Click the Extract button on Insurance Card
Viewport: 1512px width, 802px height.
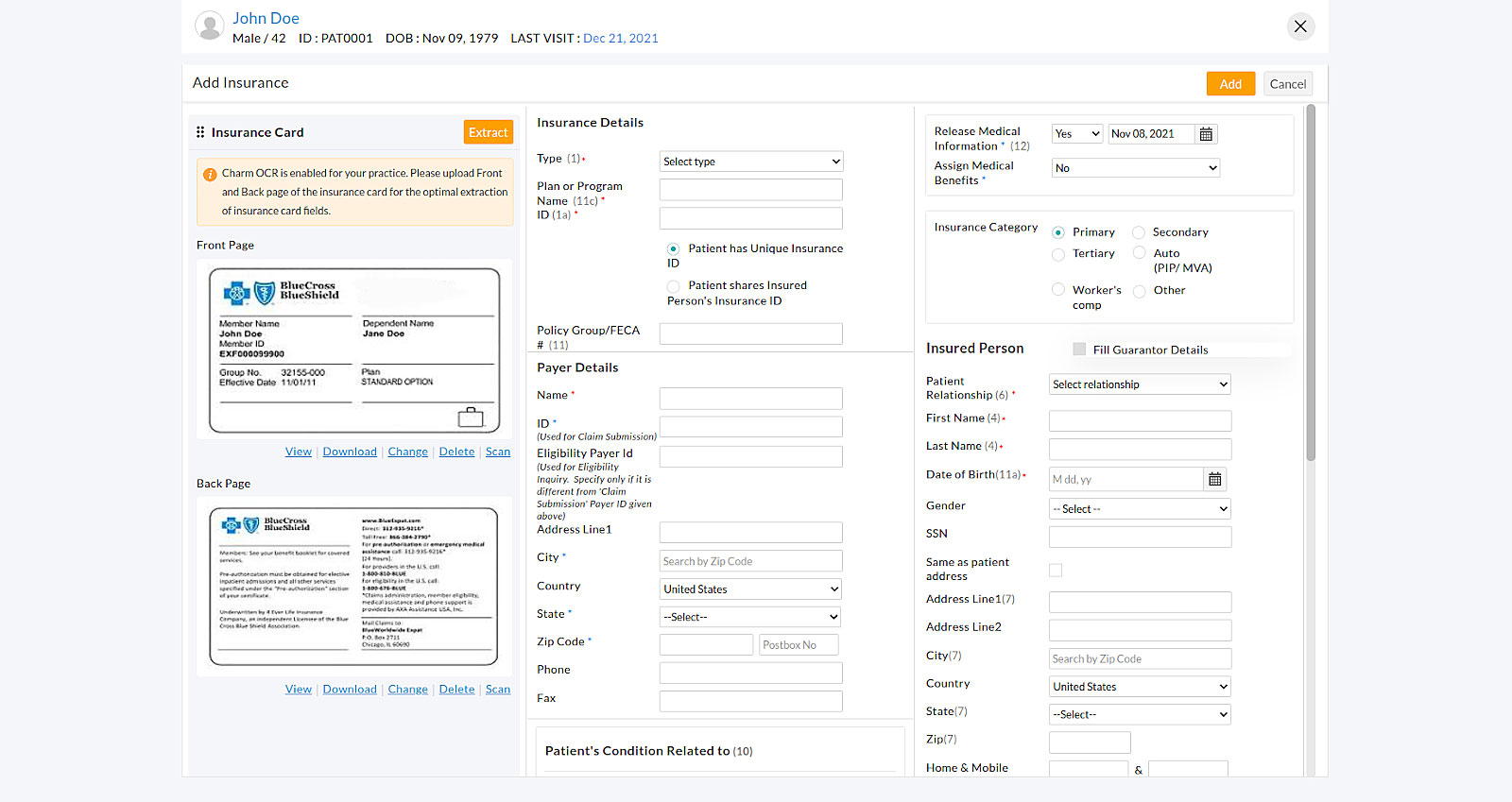tap(488, 132)
